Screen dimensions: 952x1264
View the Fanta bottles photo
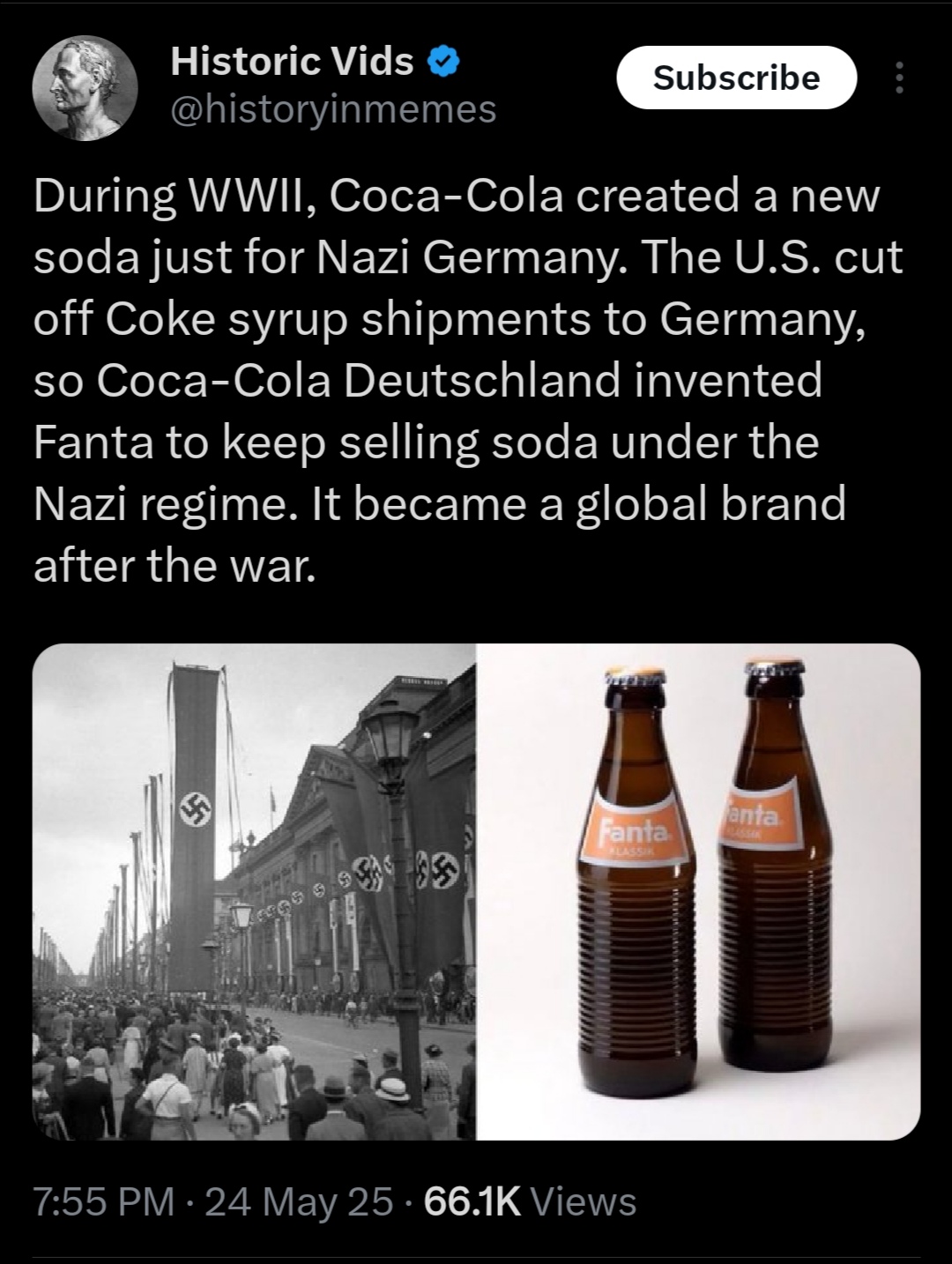pos(698,891)
